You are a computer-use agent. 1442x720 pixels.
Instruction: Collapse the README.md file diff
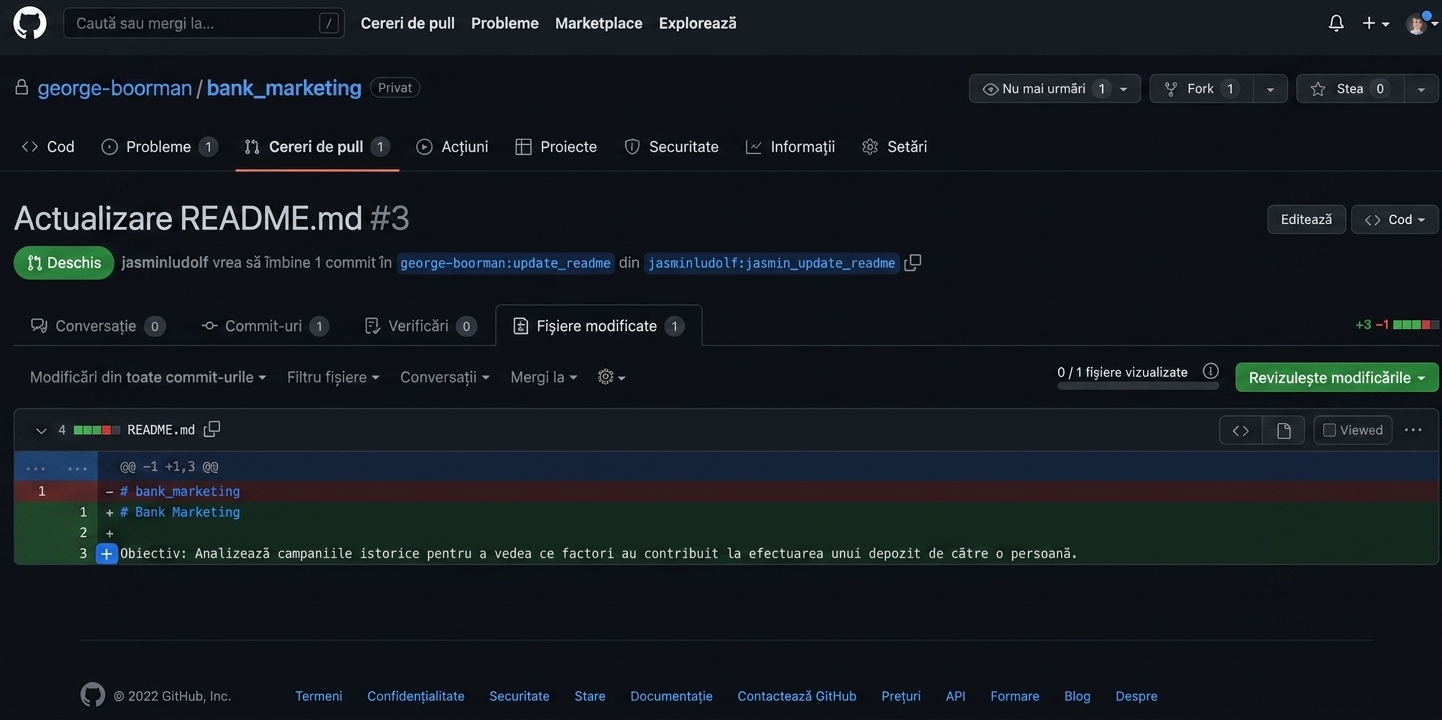click(x=41, y=430)
